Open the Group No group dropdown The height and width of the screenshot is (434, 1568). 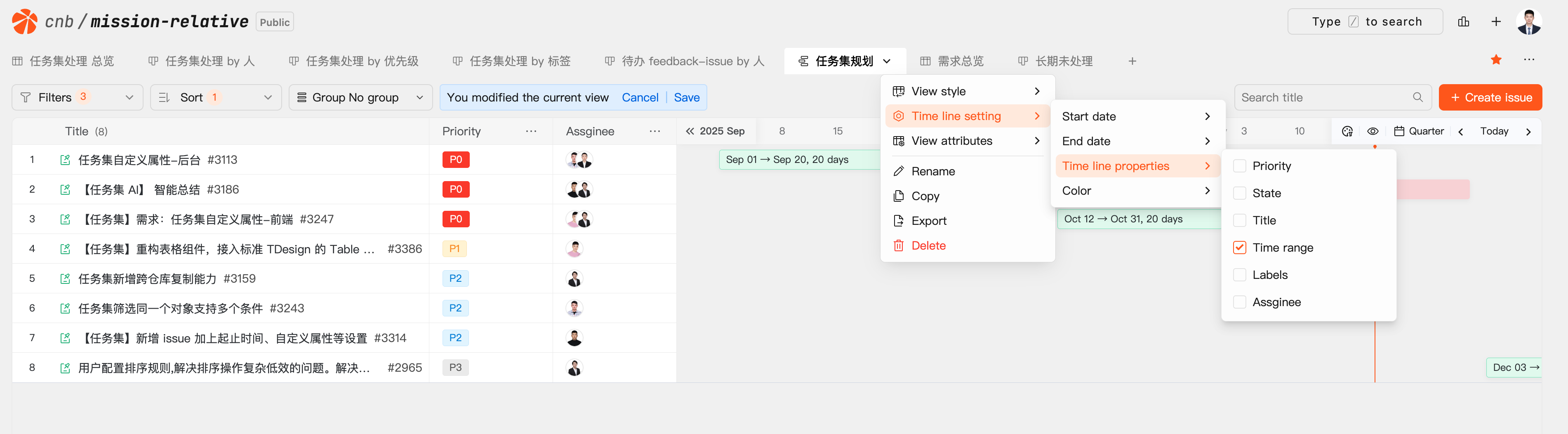[360, 97]
